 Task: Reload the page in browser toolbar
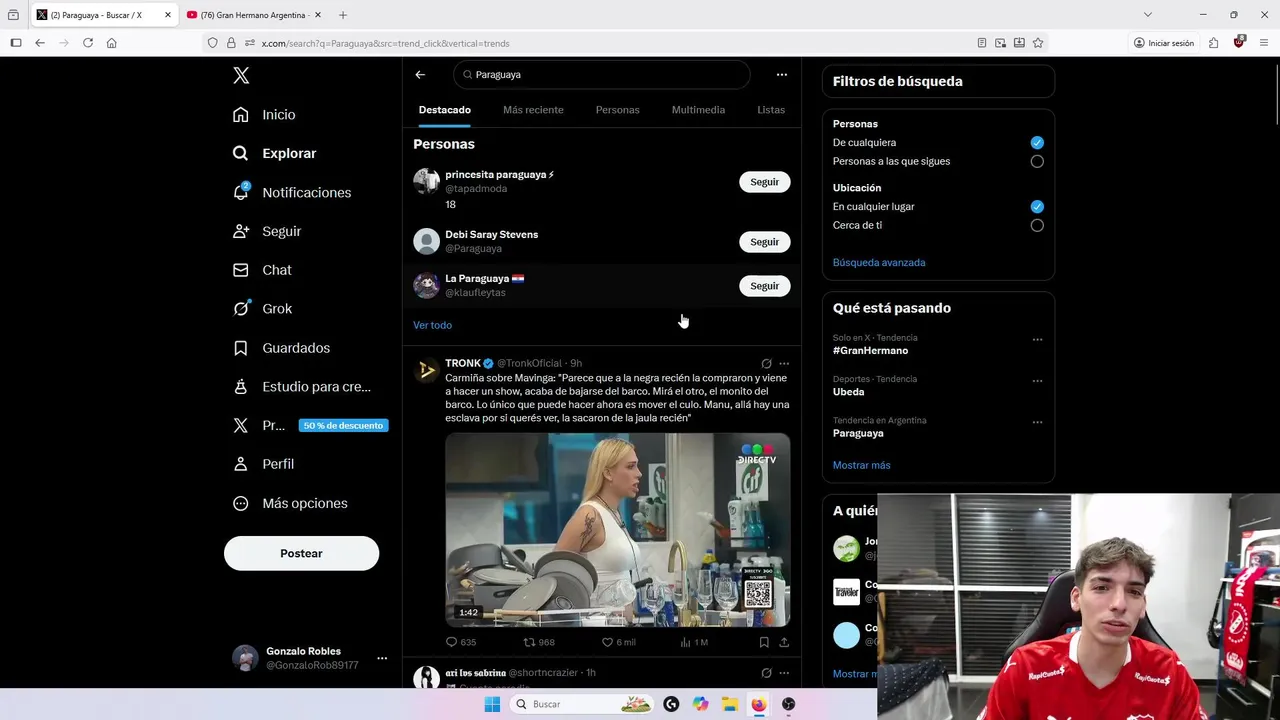pyautogui.click(x=88, y=43)
